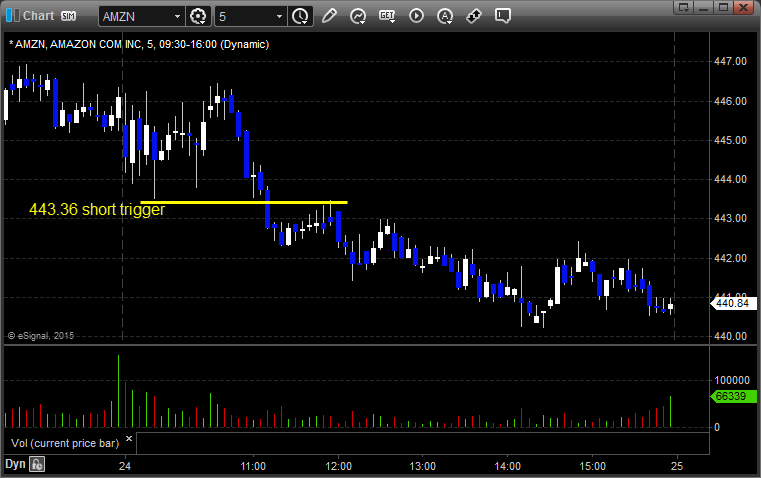Click the 446.00 price axis label

730,101
